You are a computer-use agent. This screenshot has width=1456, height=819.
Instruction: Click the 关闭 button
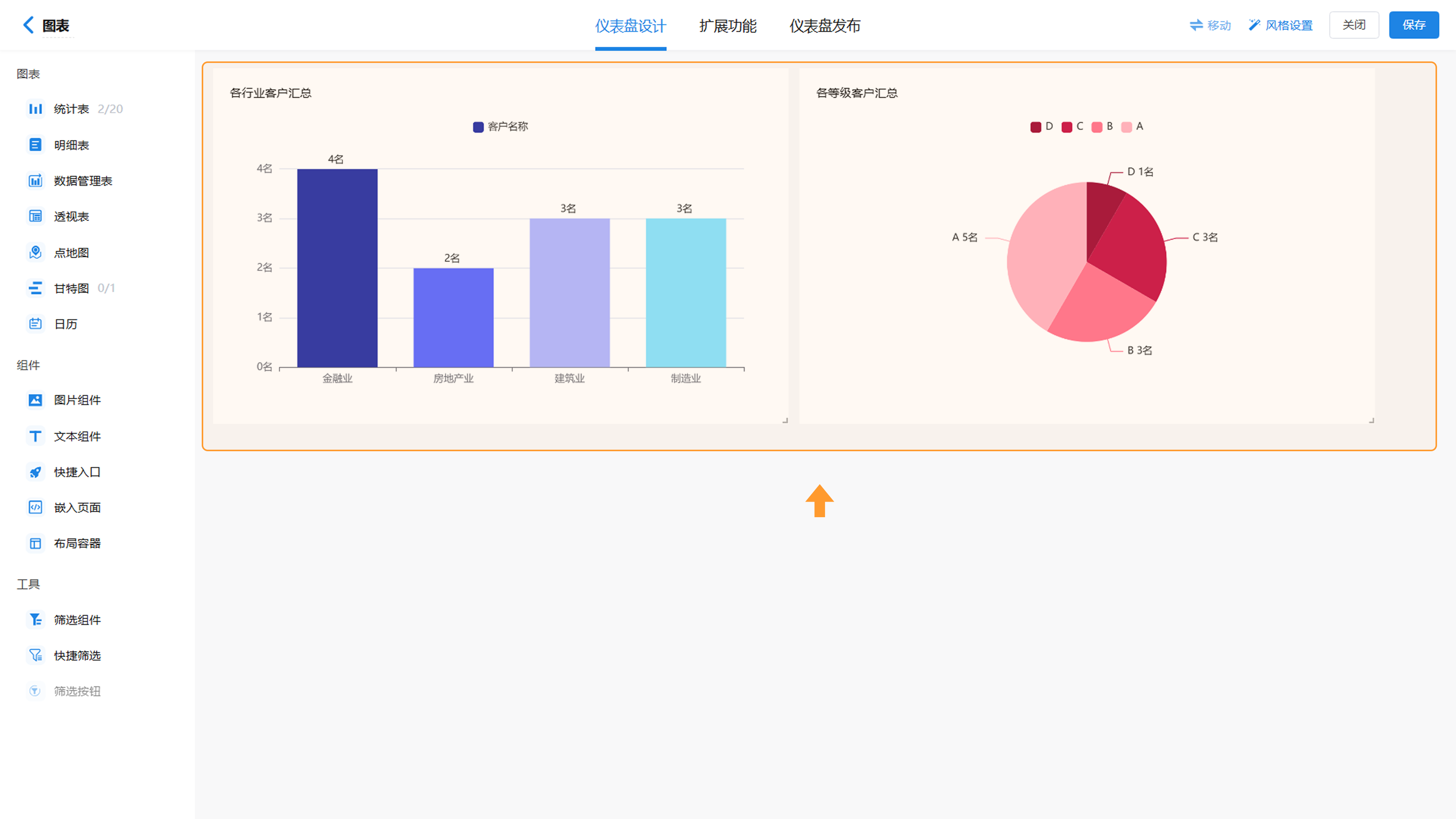[x=1354, y=25]
